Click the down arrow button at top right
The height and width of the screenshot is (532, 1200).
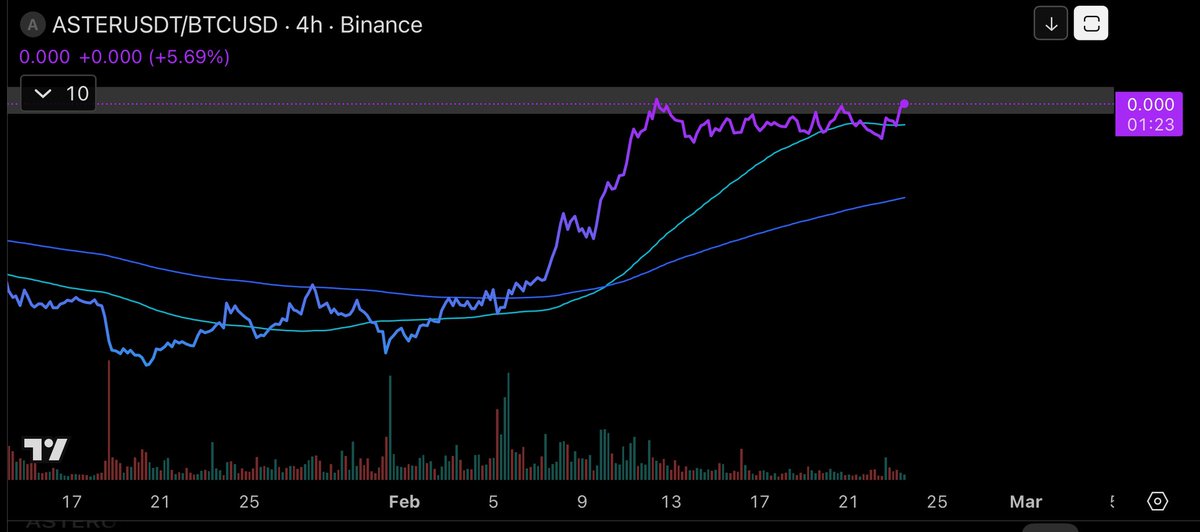coord(1051,25)
